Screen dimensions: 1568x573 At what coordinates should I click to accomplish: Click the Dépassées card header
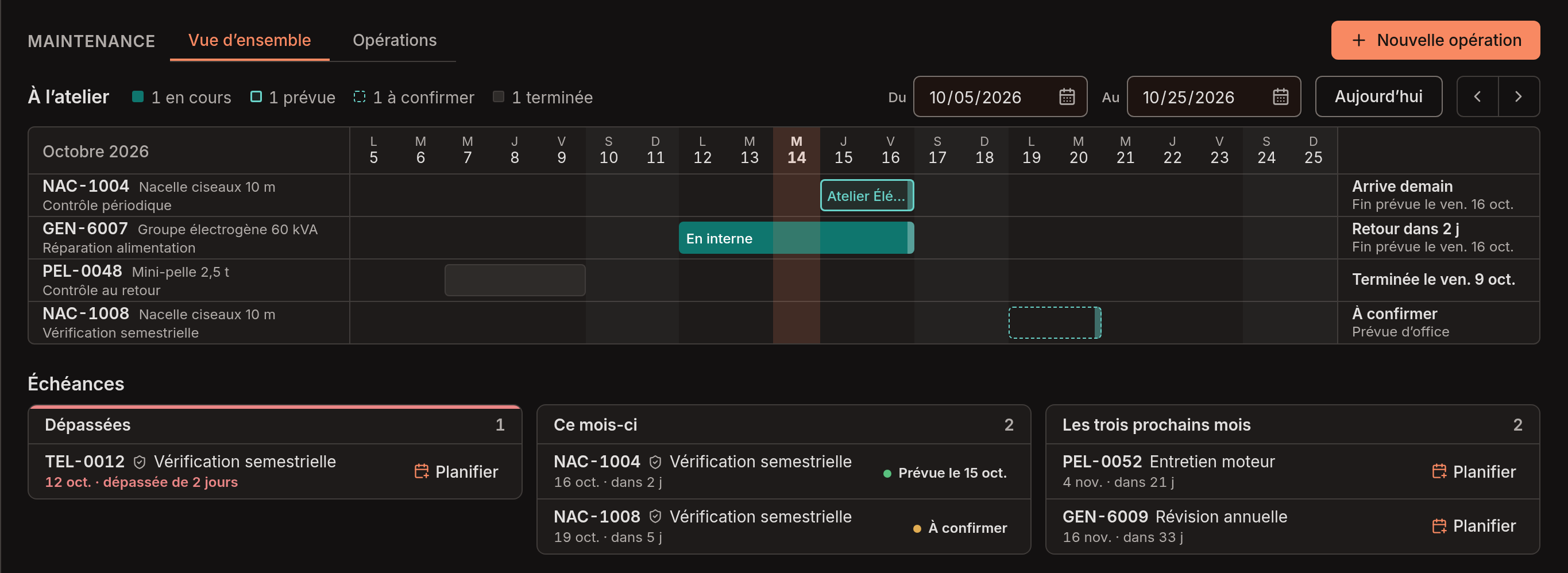pos(275,424)
